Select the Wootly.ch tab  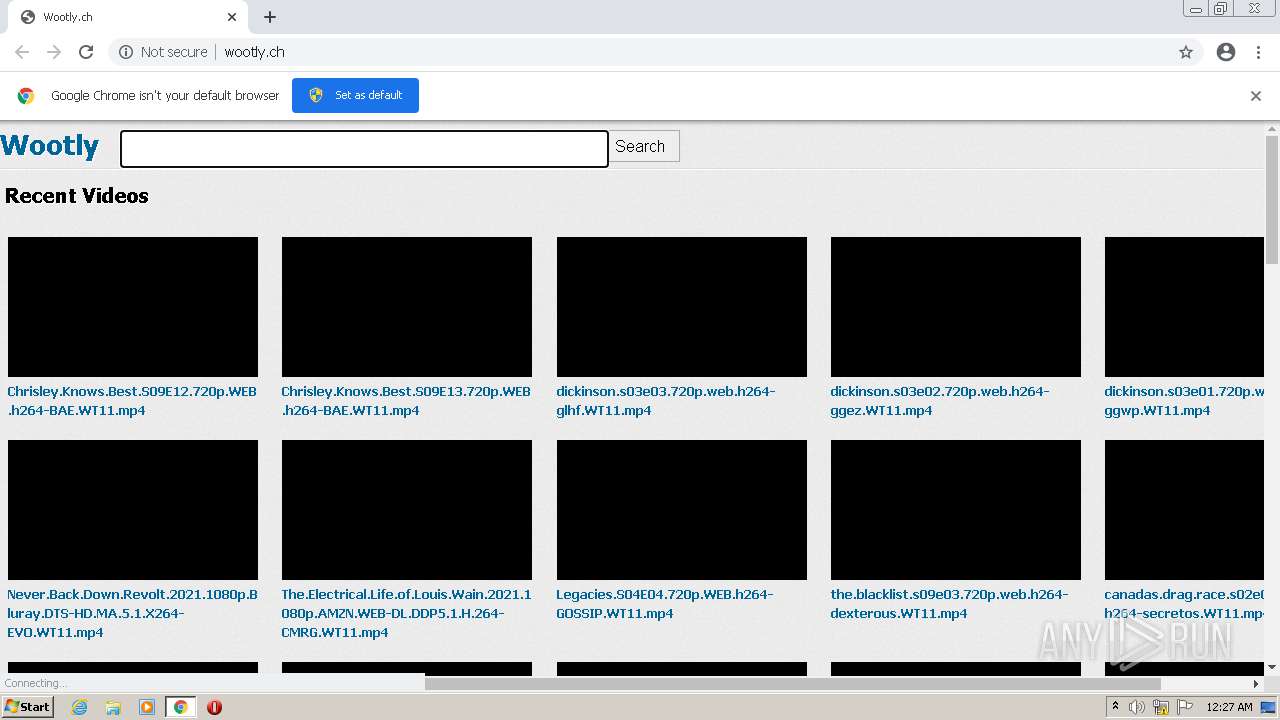tap(128, 17)
